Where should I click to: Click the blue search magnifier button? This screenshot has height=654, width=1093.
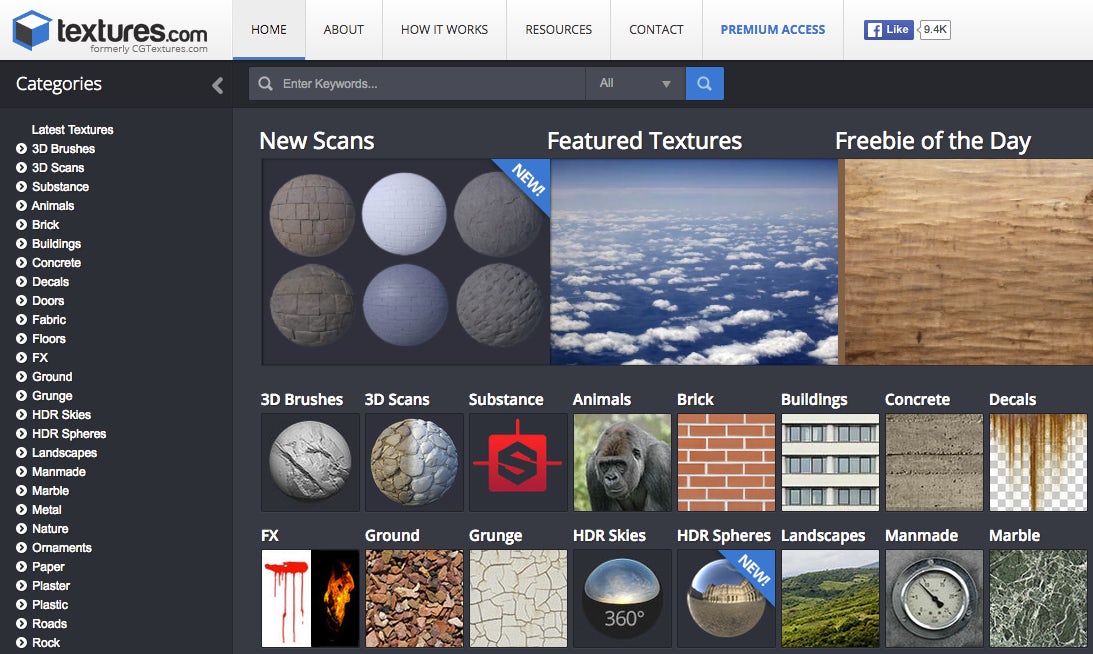(705, 84)
